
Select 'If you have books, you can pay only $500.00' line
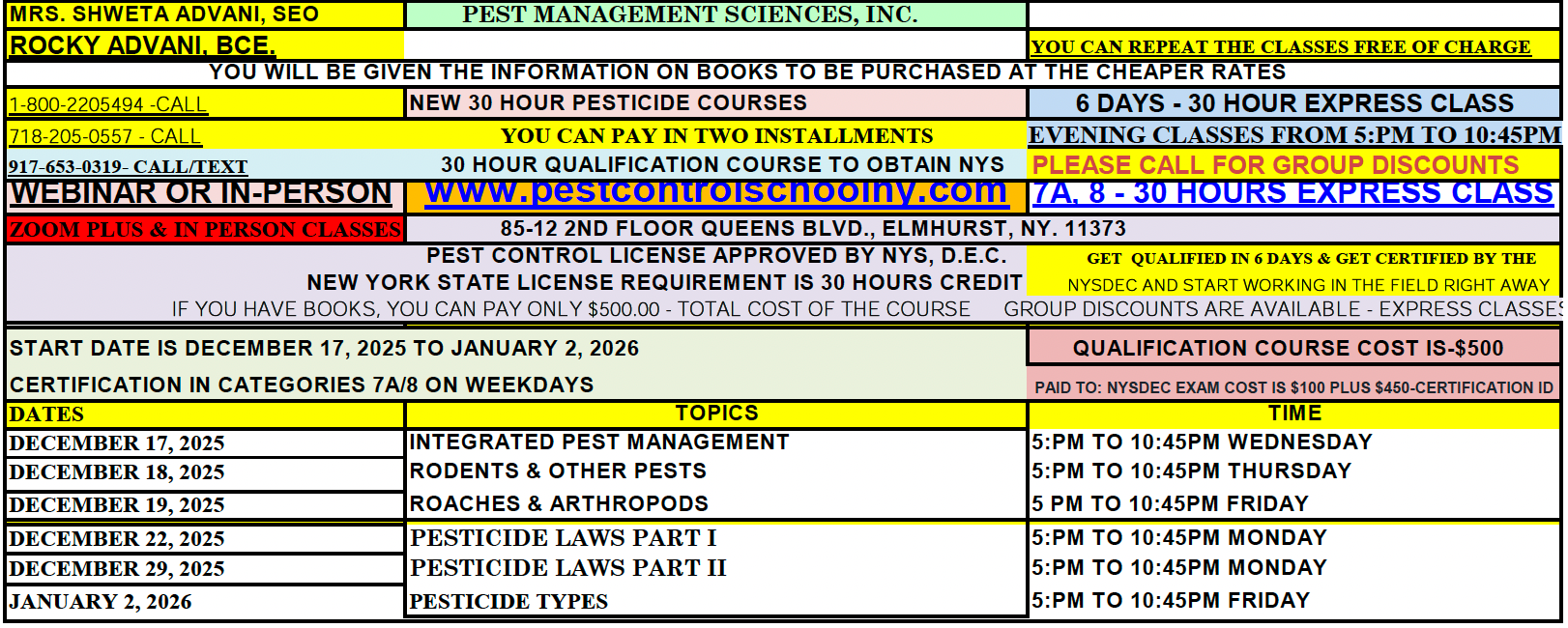(570, 309)
